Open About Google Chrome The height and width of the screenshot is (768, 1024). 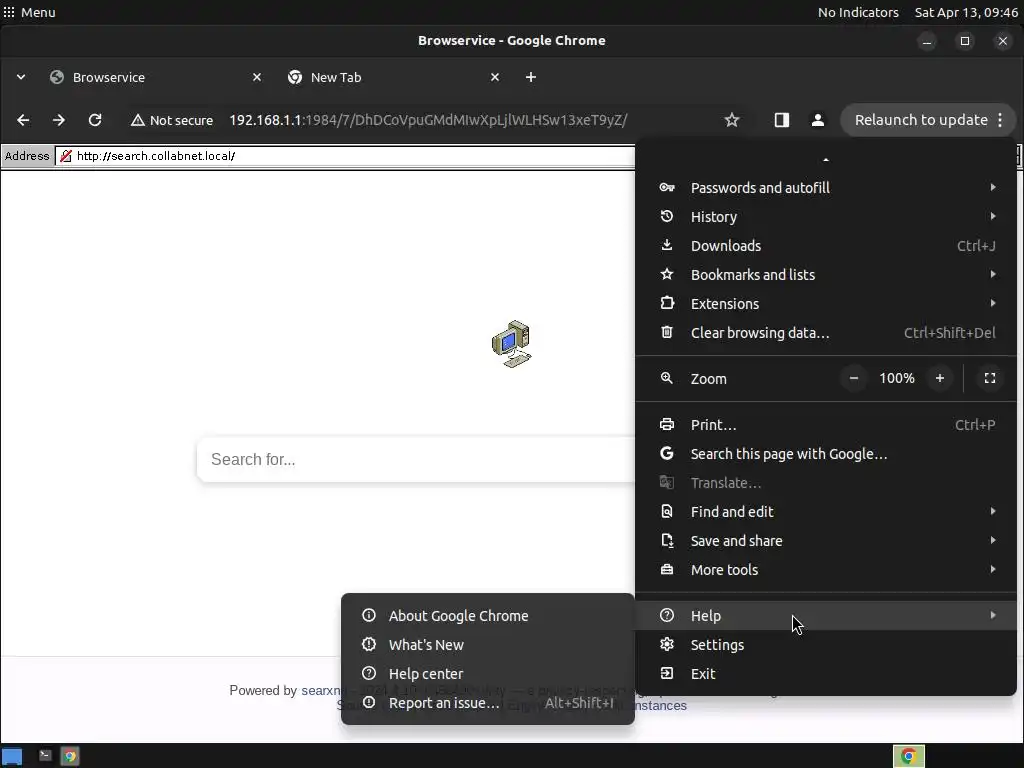pos(488,616)
